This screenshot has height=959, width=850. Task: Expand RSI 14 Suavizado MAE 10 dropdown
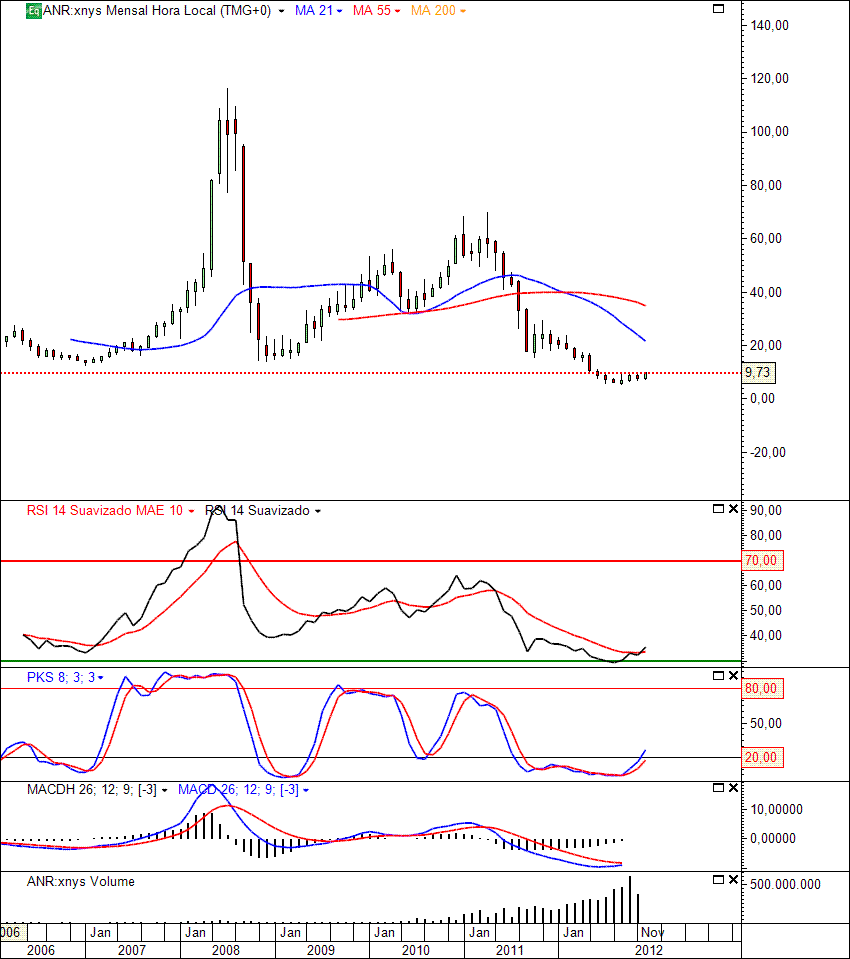point(191,511)
